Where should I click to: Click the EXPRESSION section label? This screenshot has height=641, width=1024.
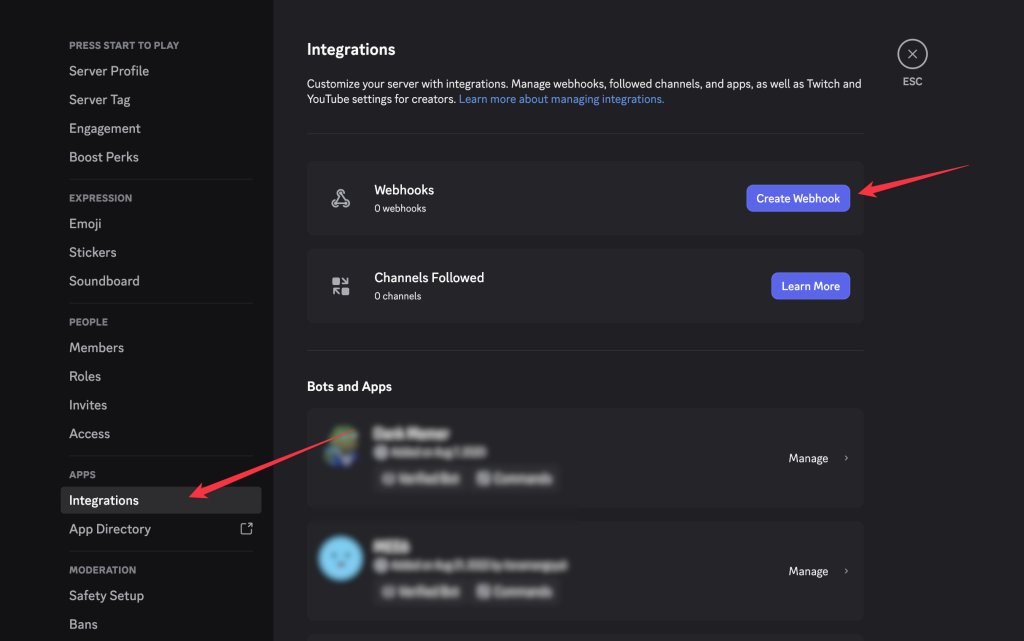point(101,198)
